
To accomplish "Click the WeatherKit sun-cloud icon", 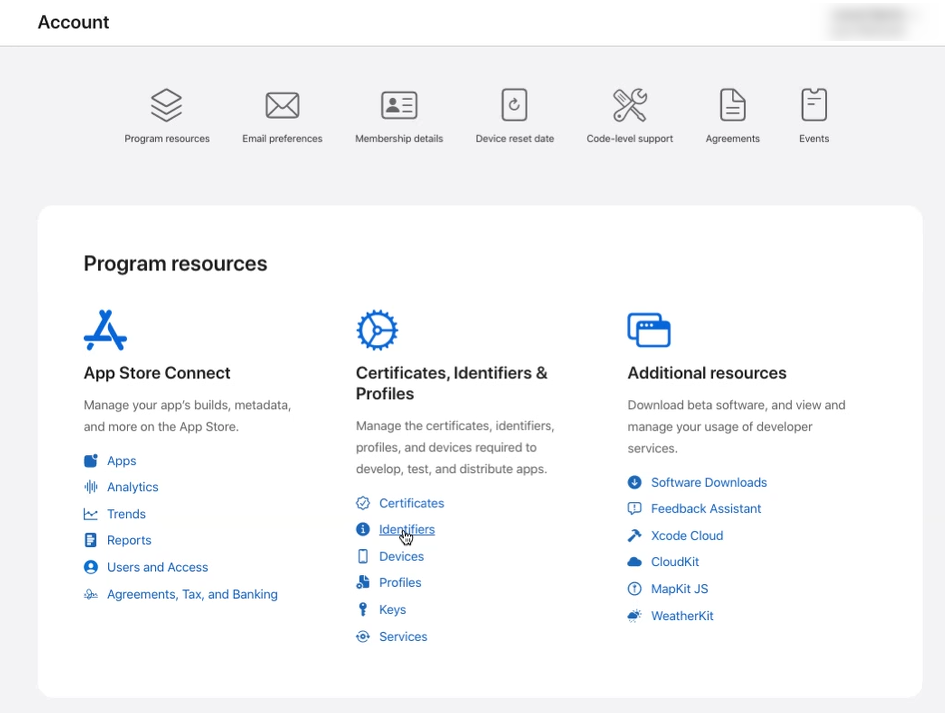I will pos(635,616).
